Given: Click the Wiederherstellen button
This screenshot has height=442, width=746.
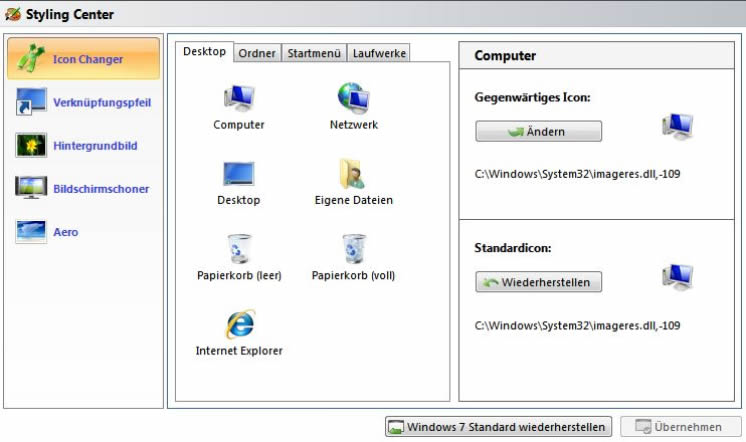Looking at the screenshot, I should (538, 282).
